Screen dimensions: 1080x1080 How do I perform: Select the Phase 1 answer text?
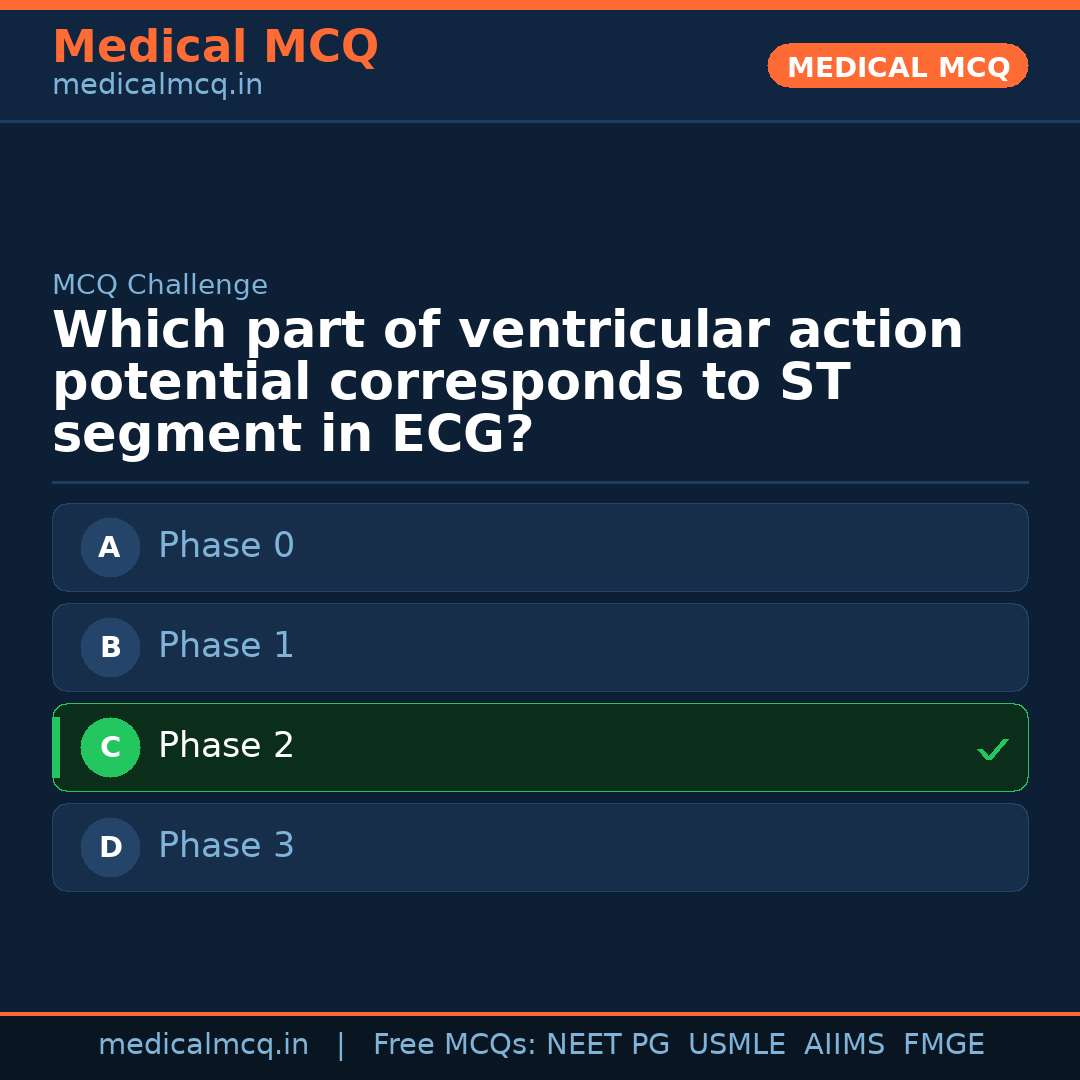[x=226, y=646]
